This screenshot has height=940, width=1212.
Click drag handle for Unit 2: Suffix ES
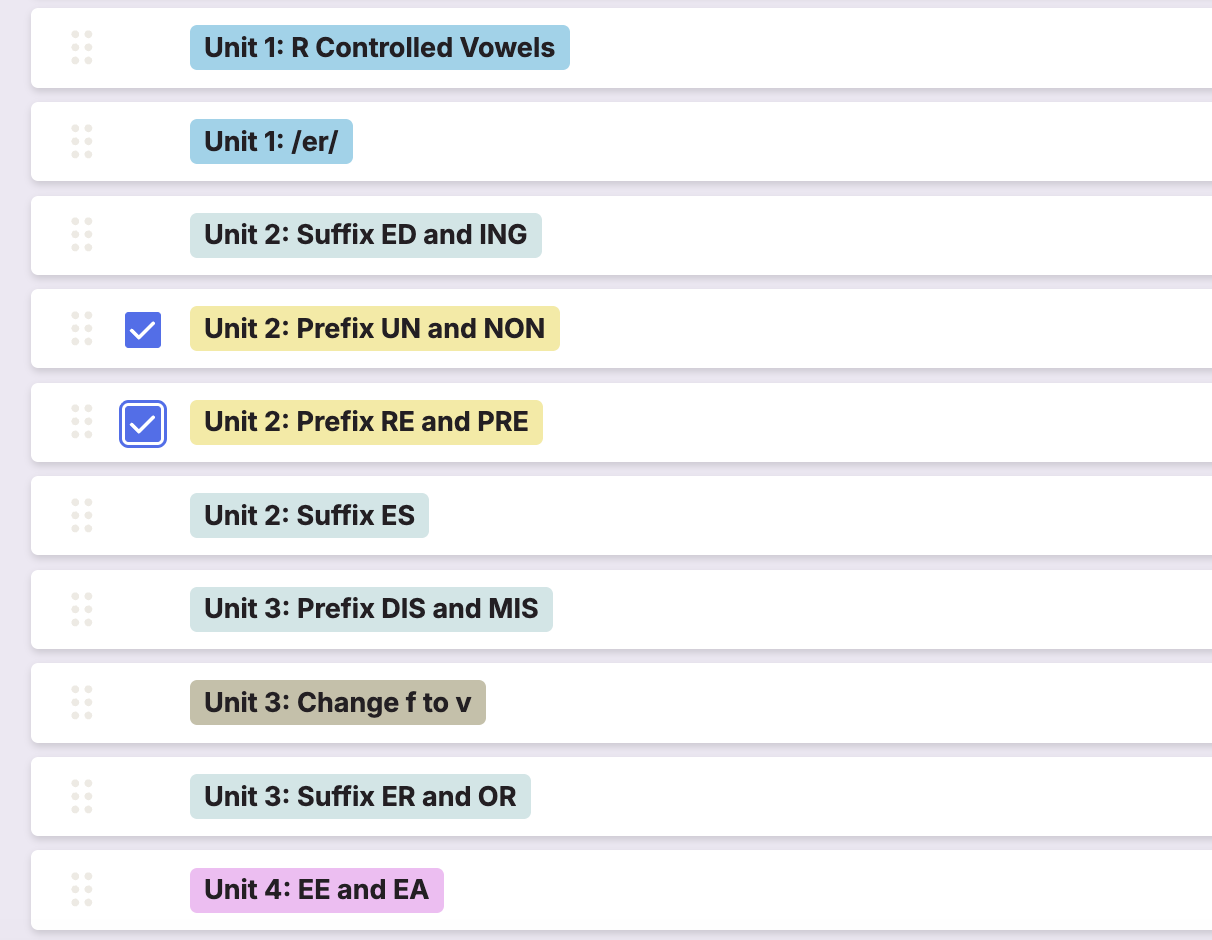[x=82, y=515]
